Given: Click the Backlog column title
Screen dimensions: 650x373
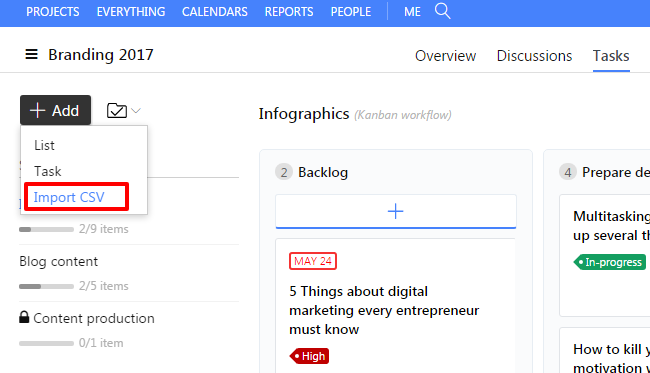Looking at the screenshot, I should click(x=323, y=172).
